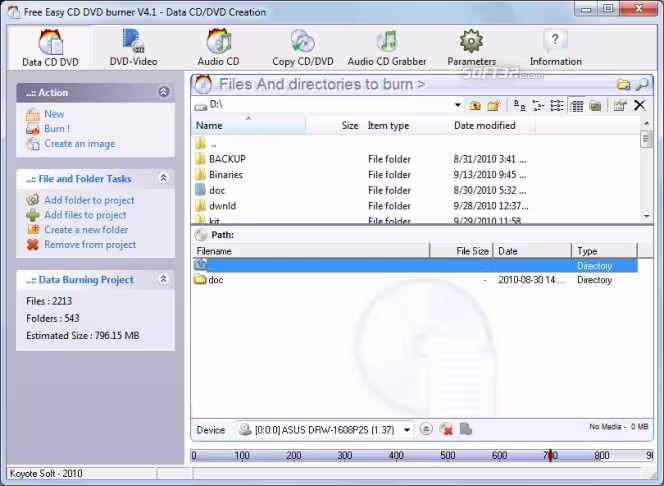Click Create a new folder
Viewport: 664px width, 486px height.
pyautogui.click(x=86, y=229)
